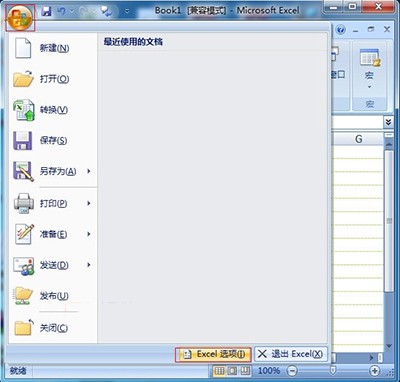Screen dimensions: 400x382
Task: Open the Excel 选项(I) button
Action: 213,354
